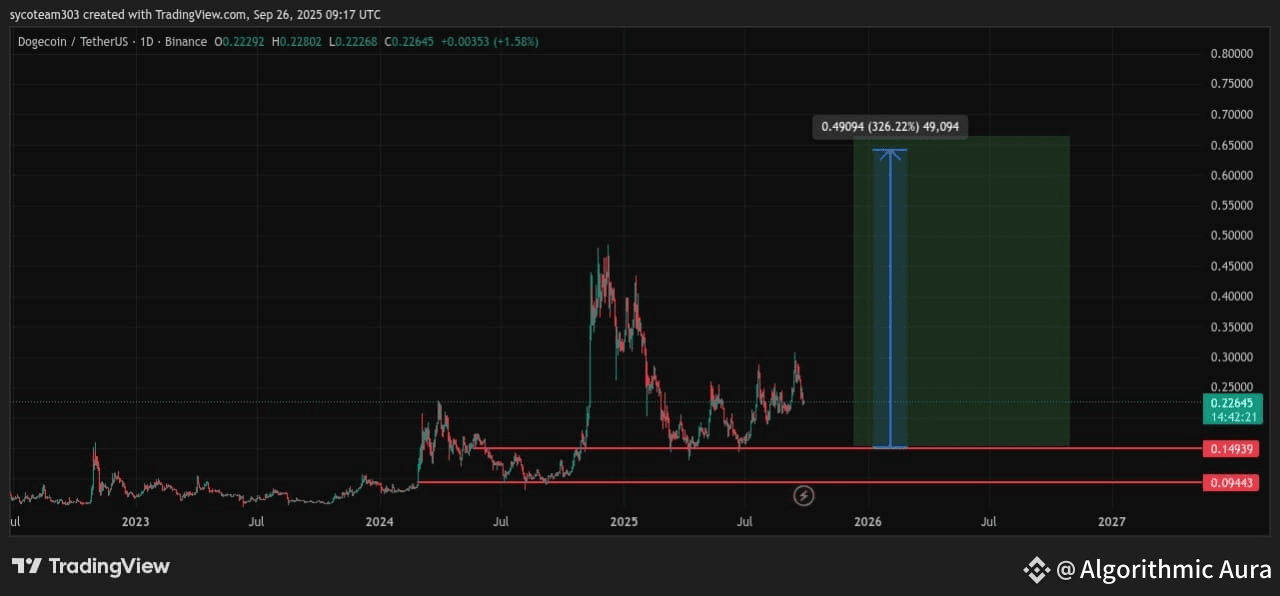Click the 0.80000 price axis label
The width and height of the screenshot is (1280, 596).
[1231, 54]
